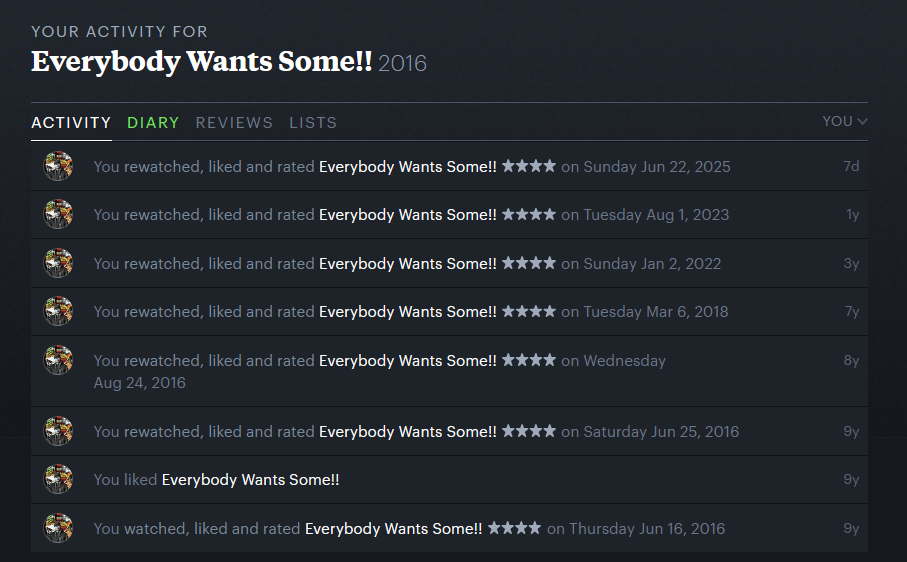Open the 2016 release year link

[402, 64]
